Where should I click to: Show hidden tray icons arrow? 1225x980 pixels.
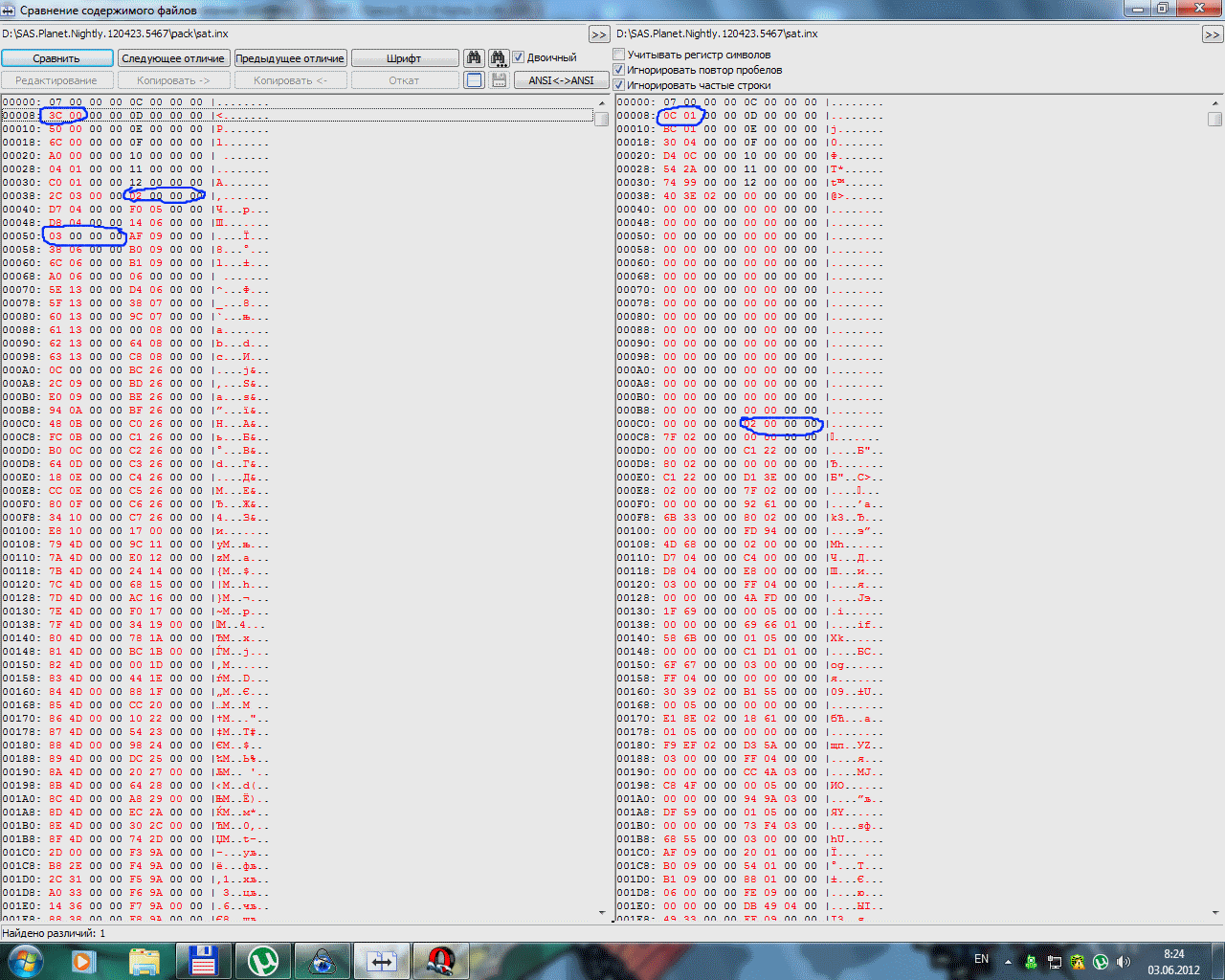click(1008, 961)
